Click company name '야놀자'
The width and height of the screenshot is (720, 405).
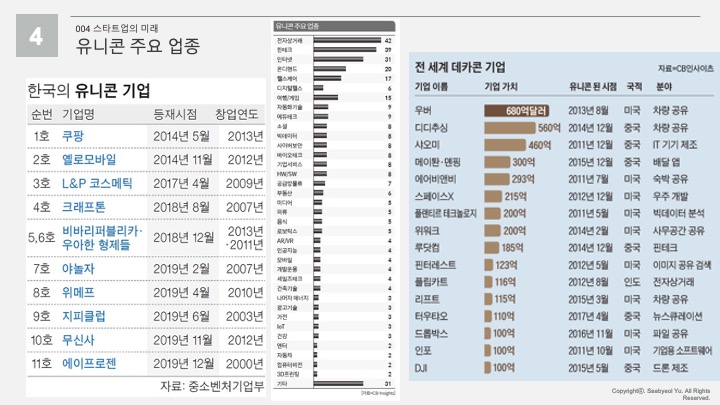(x=78, y=268)
